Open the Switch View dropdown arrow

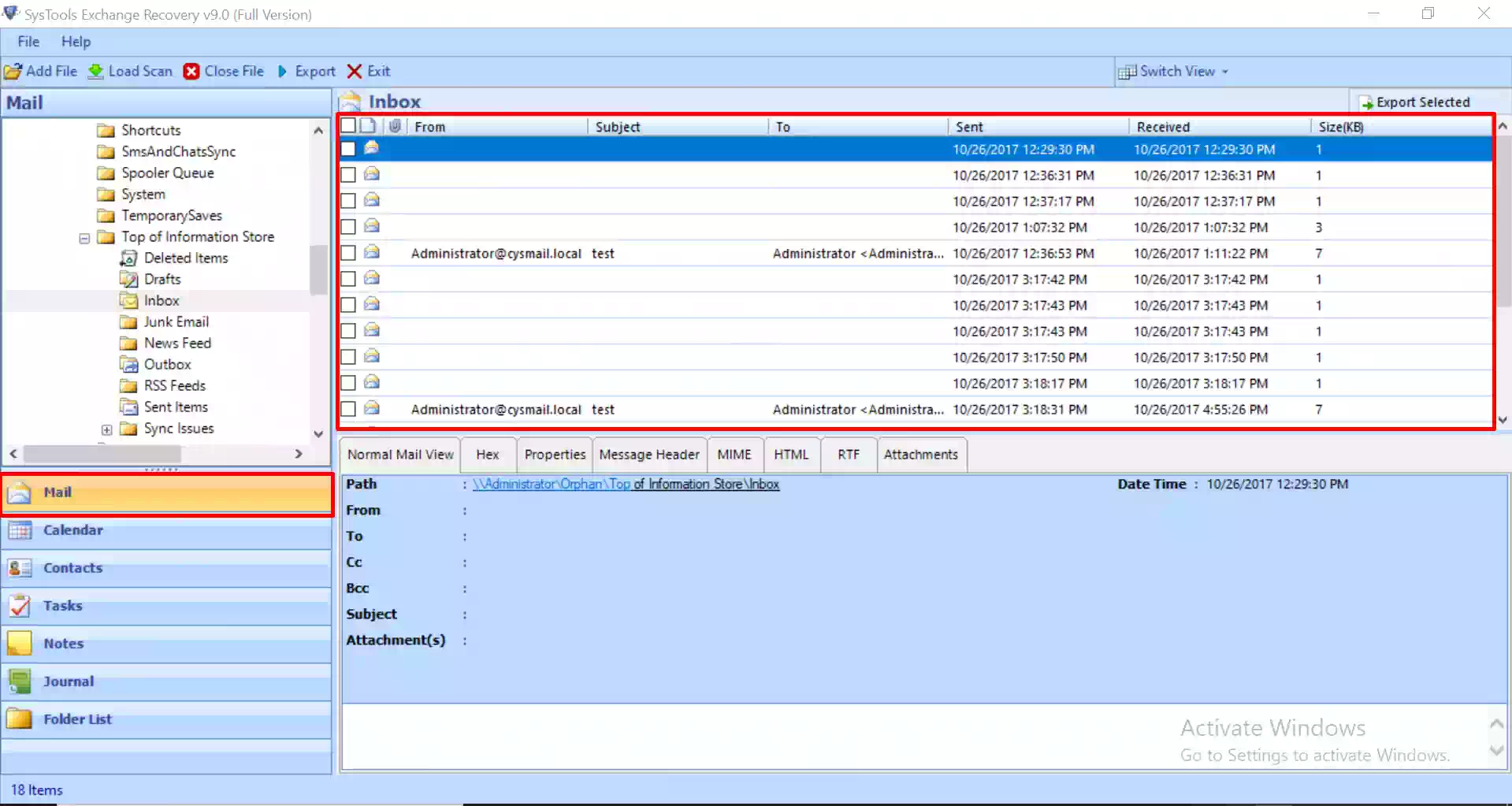click(1225, 72)
